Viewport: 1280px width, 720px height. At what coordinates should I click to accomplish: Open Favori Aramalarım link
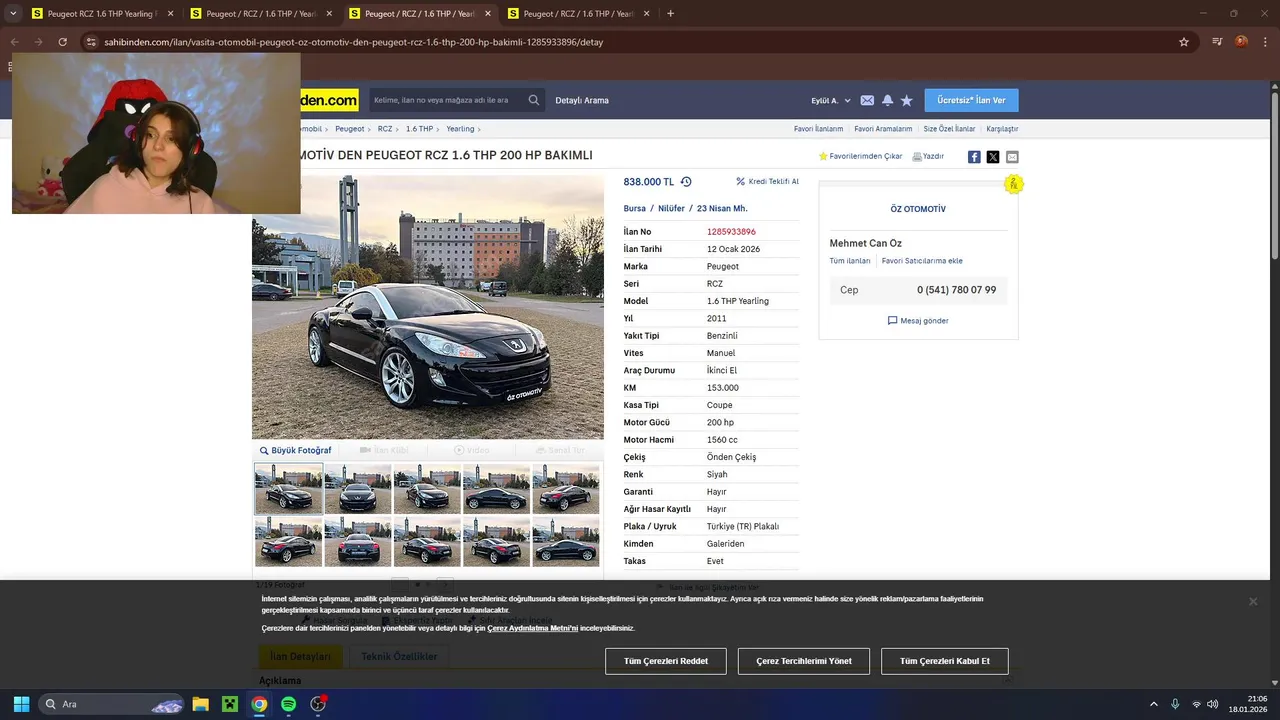883,129
